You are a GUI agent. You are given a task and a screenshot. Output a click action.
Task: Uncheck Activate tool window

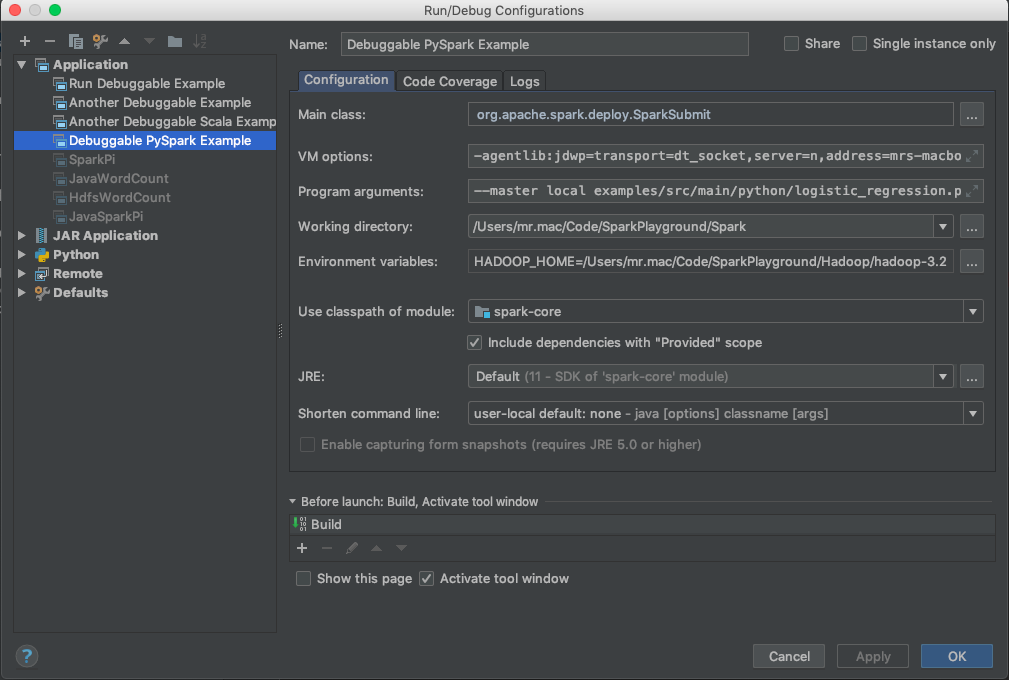426,578
